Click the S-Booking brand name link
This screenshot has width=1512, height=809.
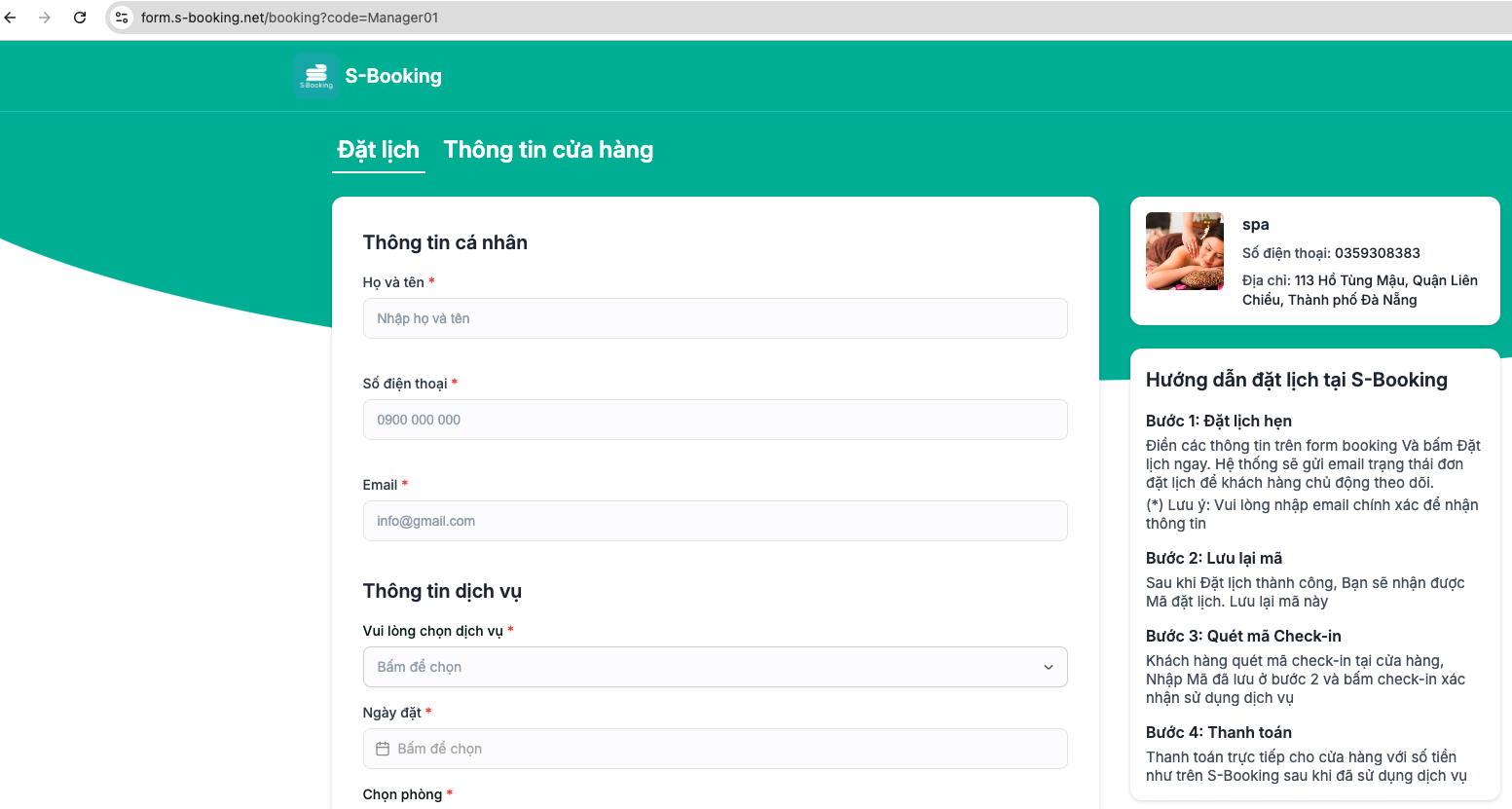[393, 76]
